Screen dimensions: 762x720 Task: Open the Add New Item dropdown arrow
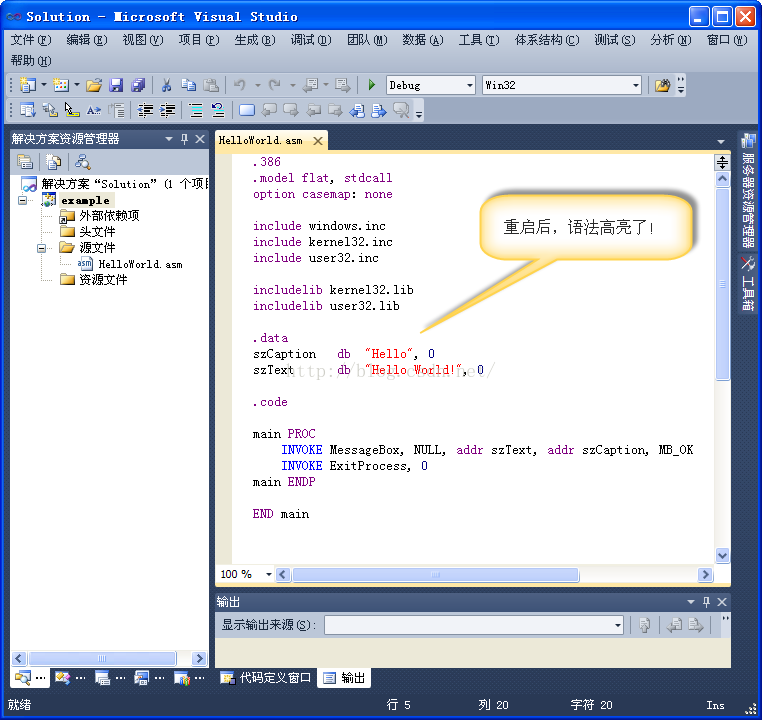pos(77,85)
